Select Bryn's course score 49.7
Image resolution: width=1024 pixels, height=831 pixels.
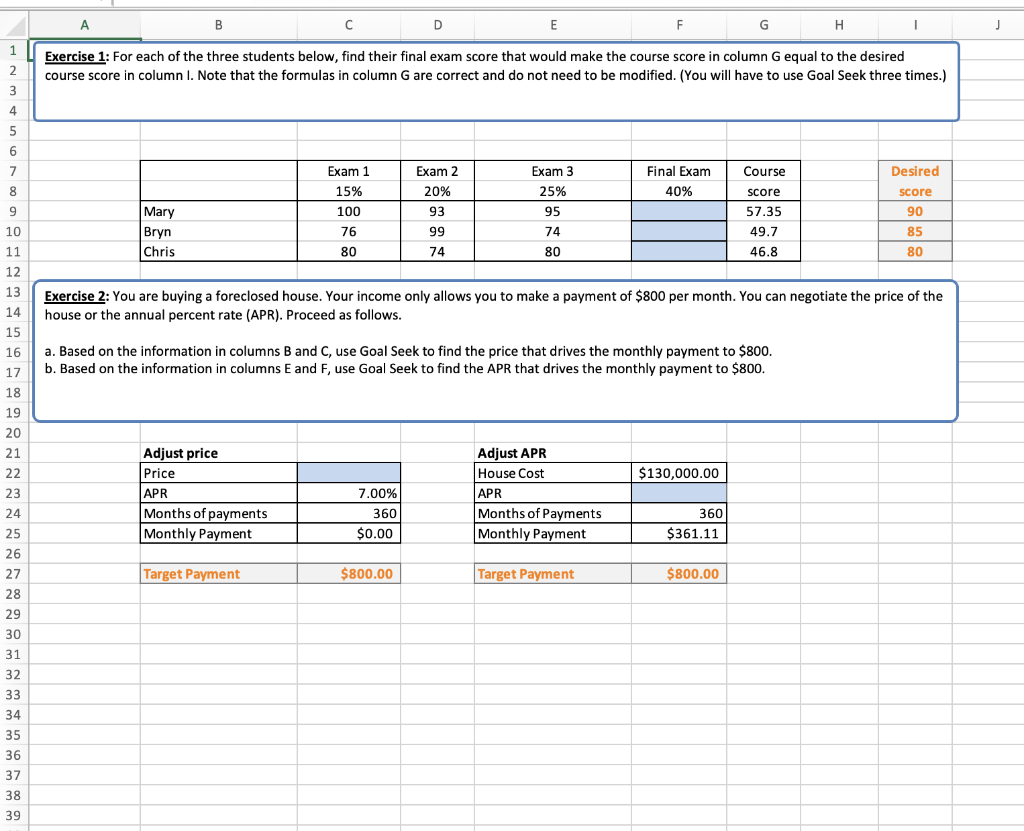click(763, 231)
